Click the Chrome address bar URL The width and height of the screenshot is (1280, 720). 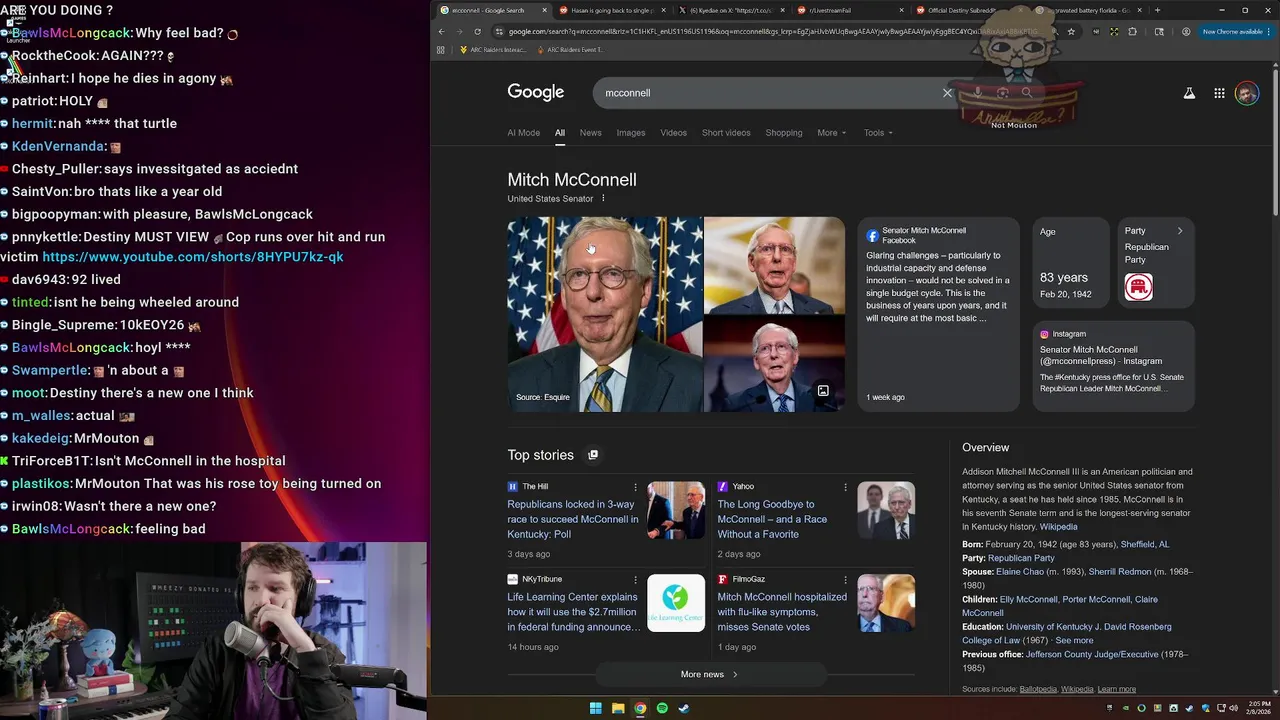770,31
